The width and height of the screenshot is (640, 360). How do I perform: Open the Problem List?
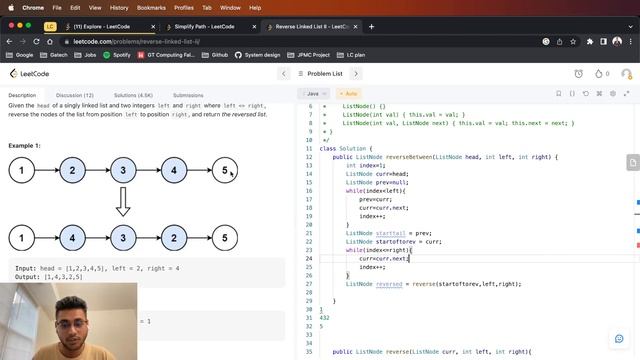pyautogui.click(x=320, y=73)
